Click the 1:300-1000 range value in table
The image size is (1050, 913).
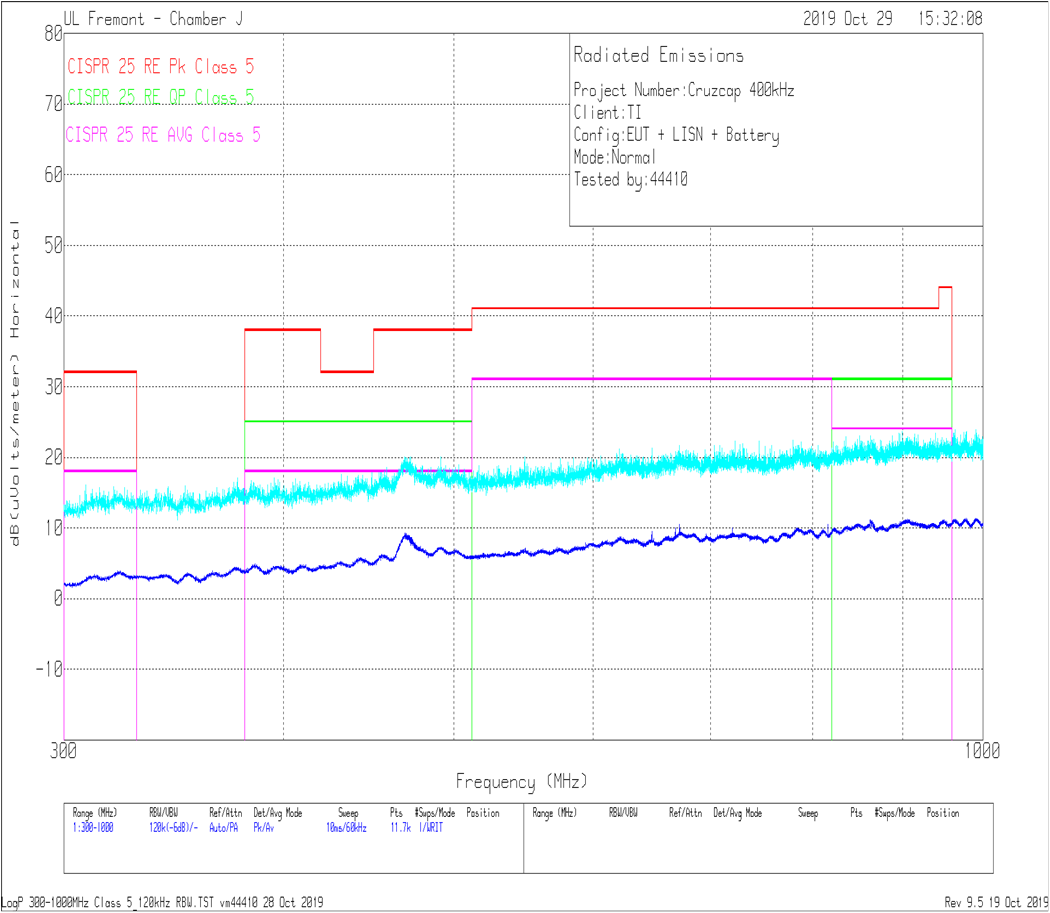point(95,828)
